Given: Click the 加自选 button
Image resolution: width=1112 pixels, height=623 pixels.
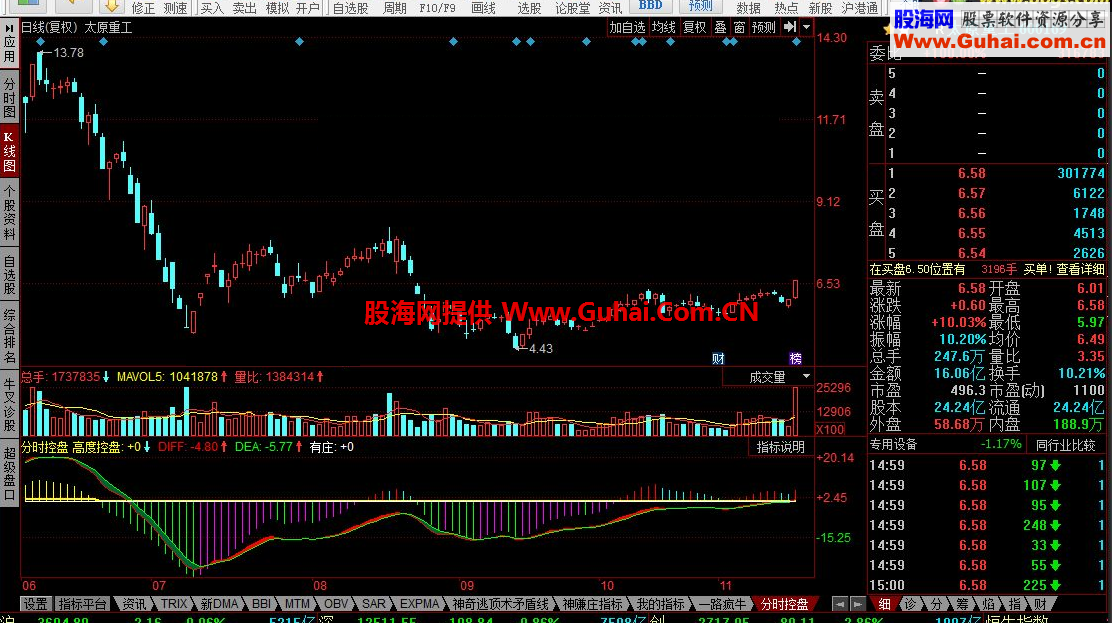Looking at the screenshot, I should pyautogui.click(x=627, y=27).
